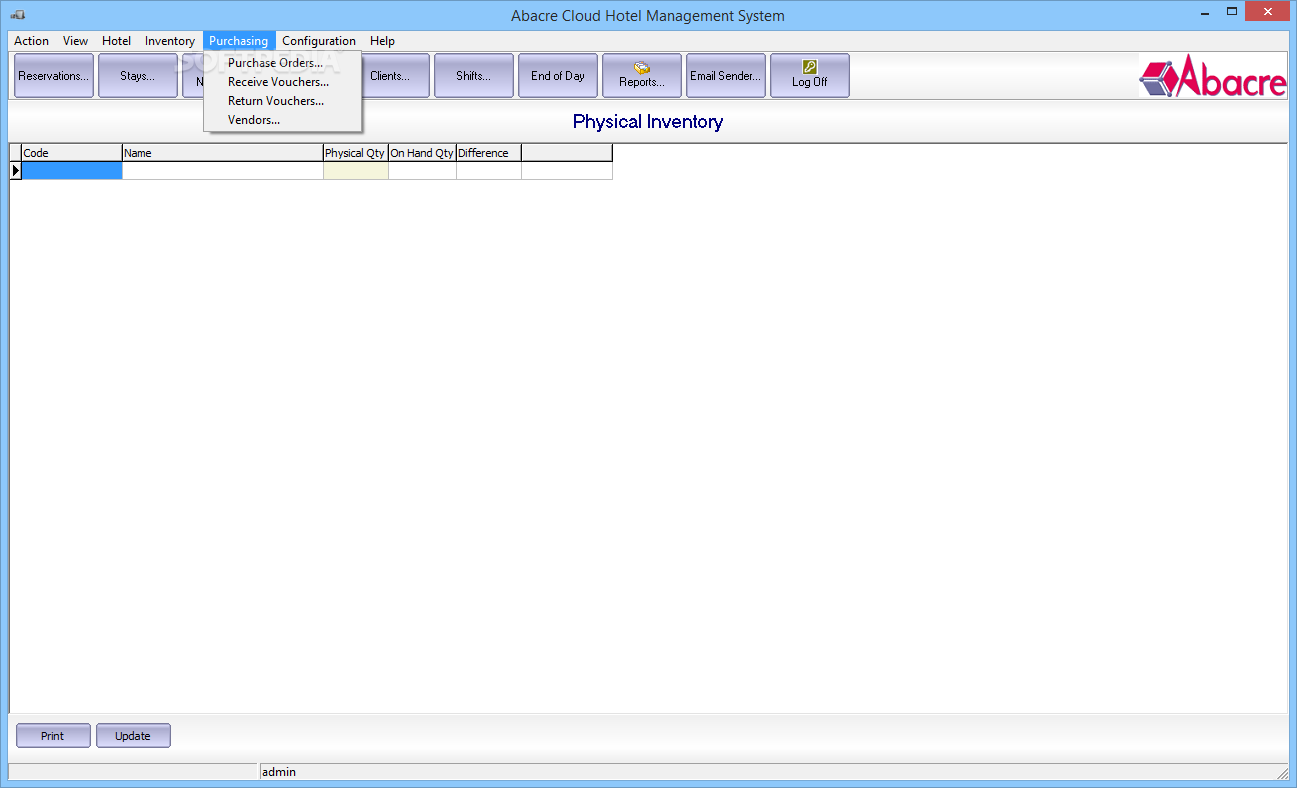Viewport: 1297px width, 788px height.
Task: Click the Physical Qty column header
Action: point(356,153)
